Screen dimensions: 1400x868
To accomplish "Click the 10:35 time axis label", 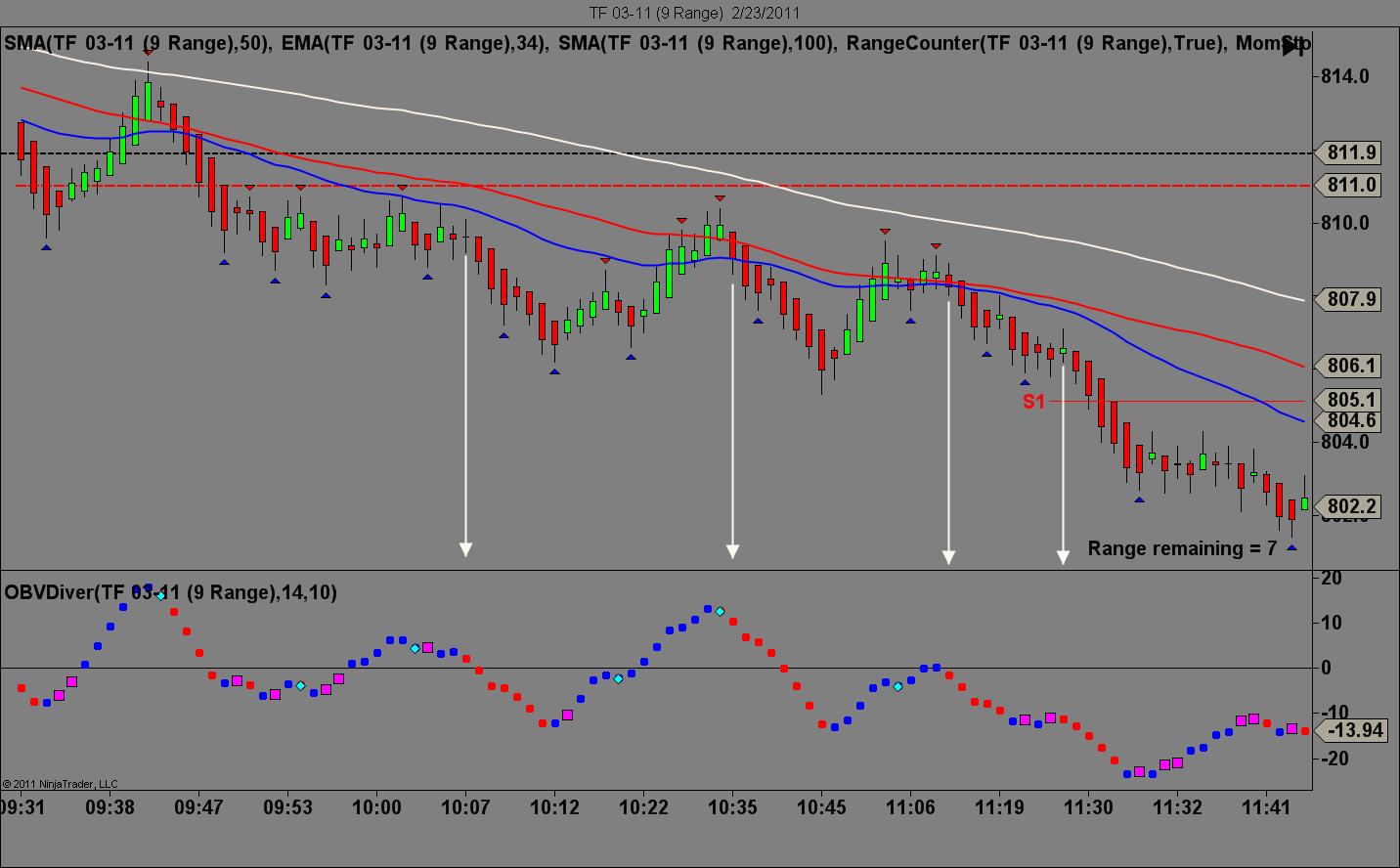I will [732, 808].
